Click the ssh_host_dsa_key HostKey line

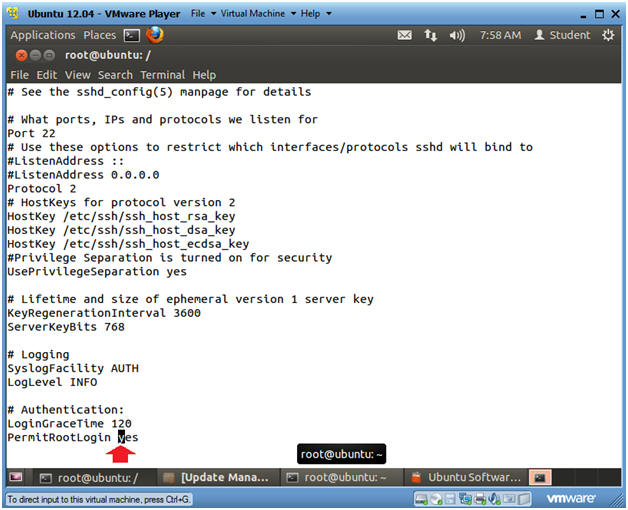click(x=121, y=230)
